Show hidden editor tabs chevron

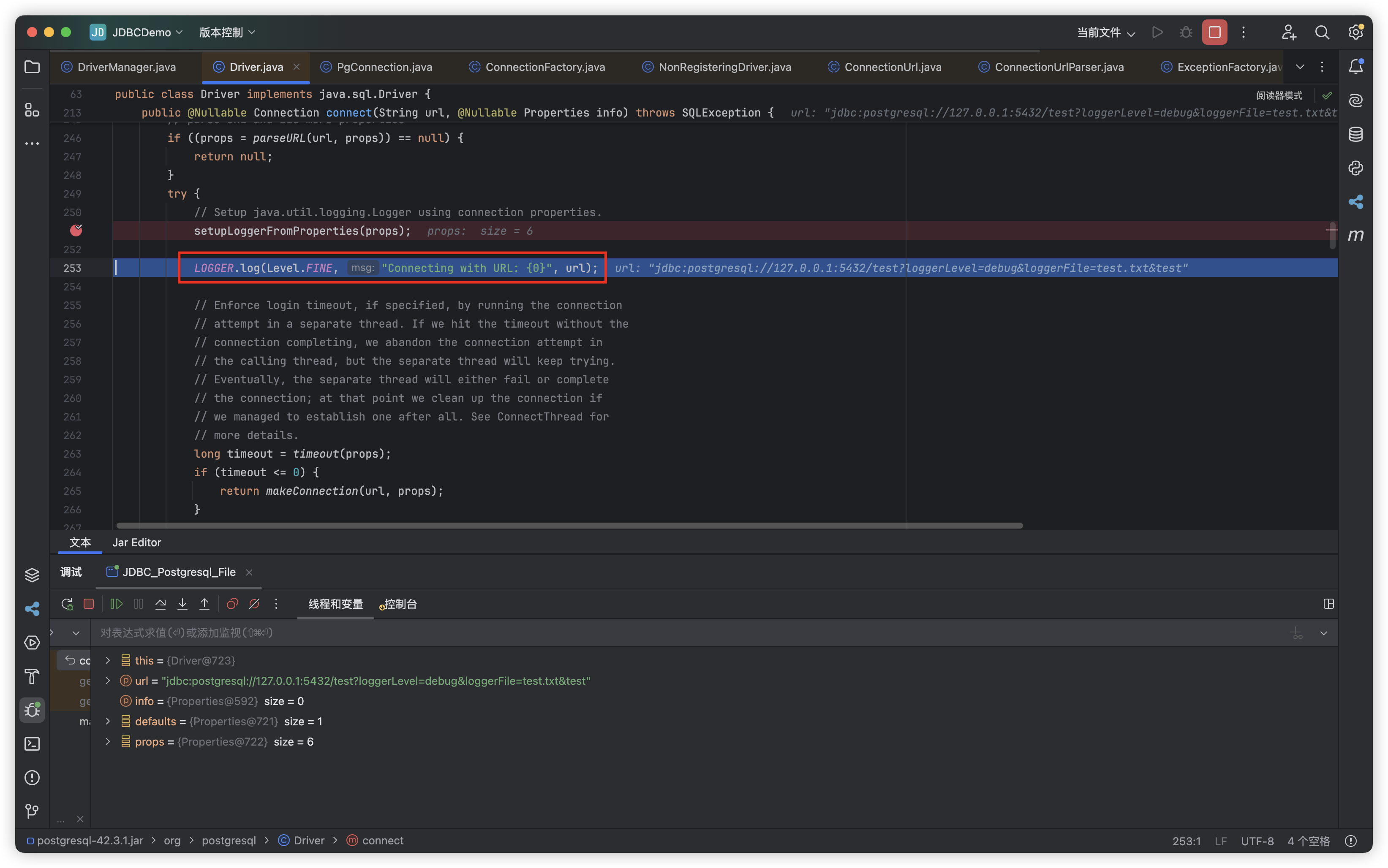pos(1300,67)
